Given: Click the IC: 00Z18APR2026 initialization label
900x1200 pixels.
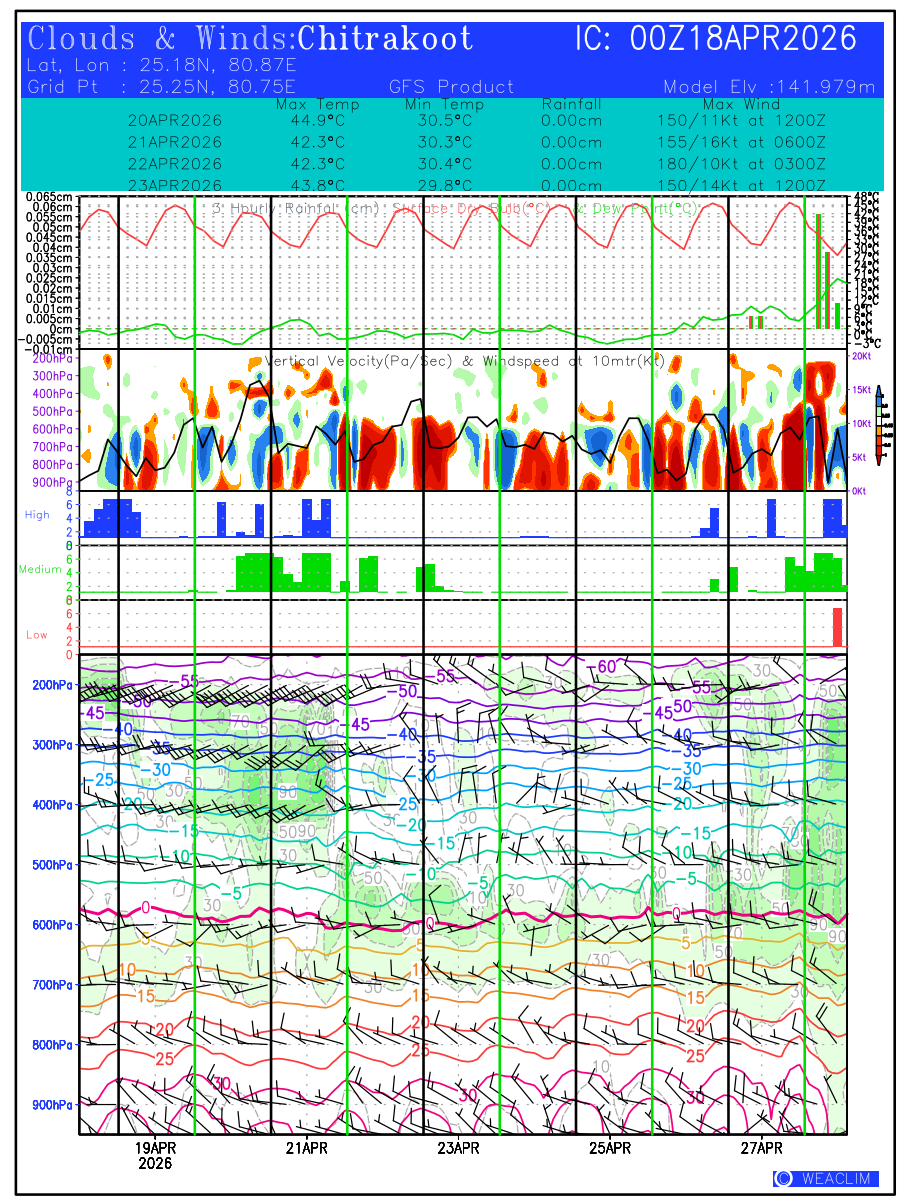Looking at the screenshot, I should pos(716,39).
